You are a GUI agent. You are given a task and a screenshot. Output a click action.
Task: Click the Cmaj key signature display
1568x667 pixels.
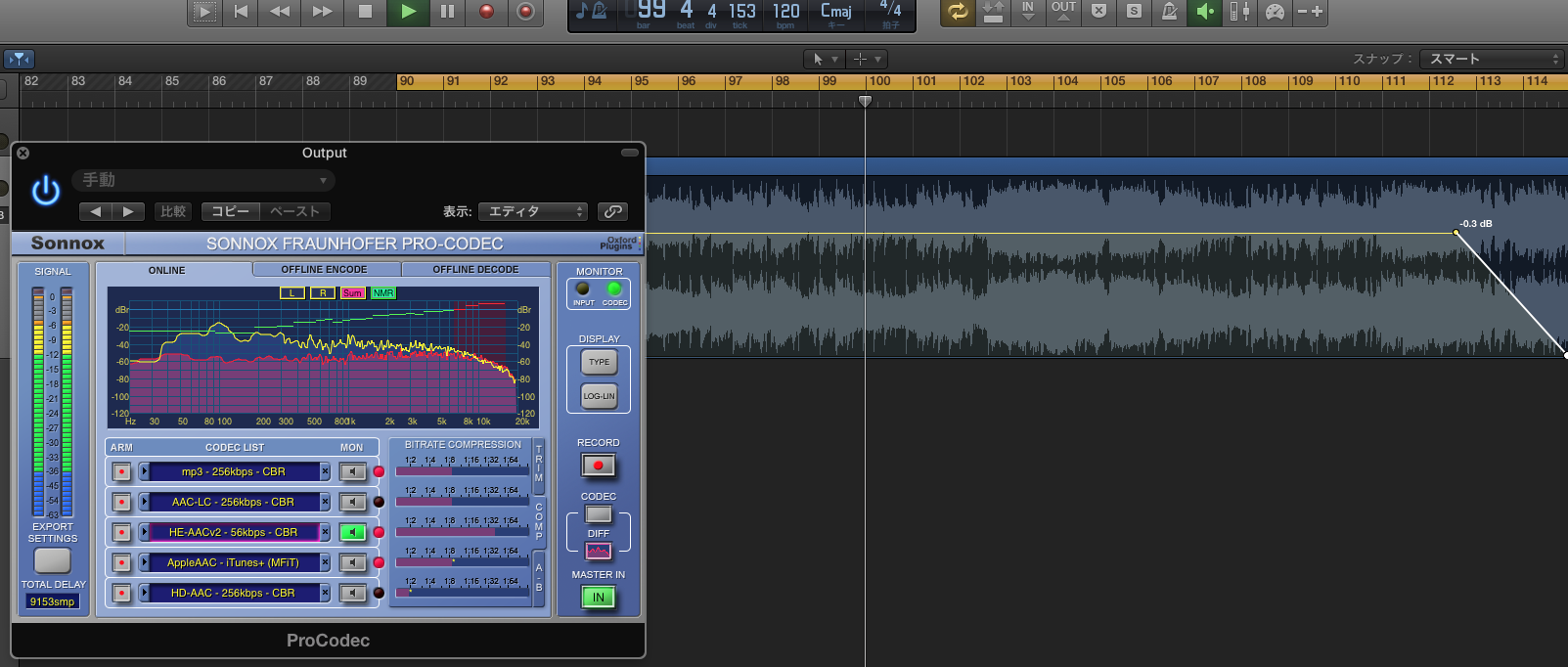pyautogui.click(x=836, y=12)
